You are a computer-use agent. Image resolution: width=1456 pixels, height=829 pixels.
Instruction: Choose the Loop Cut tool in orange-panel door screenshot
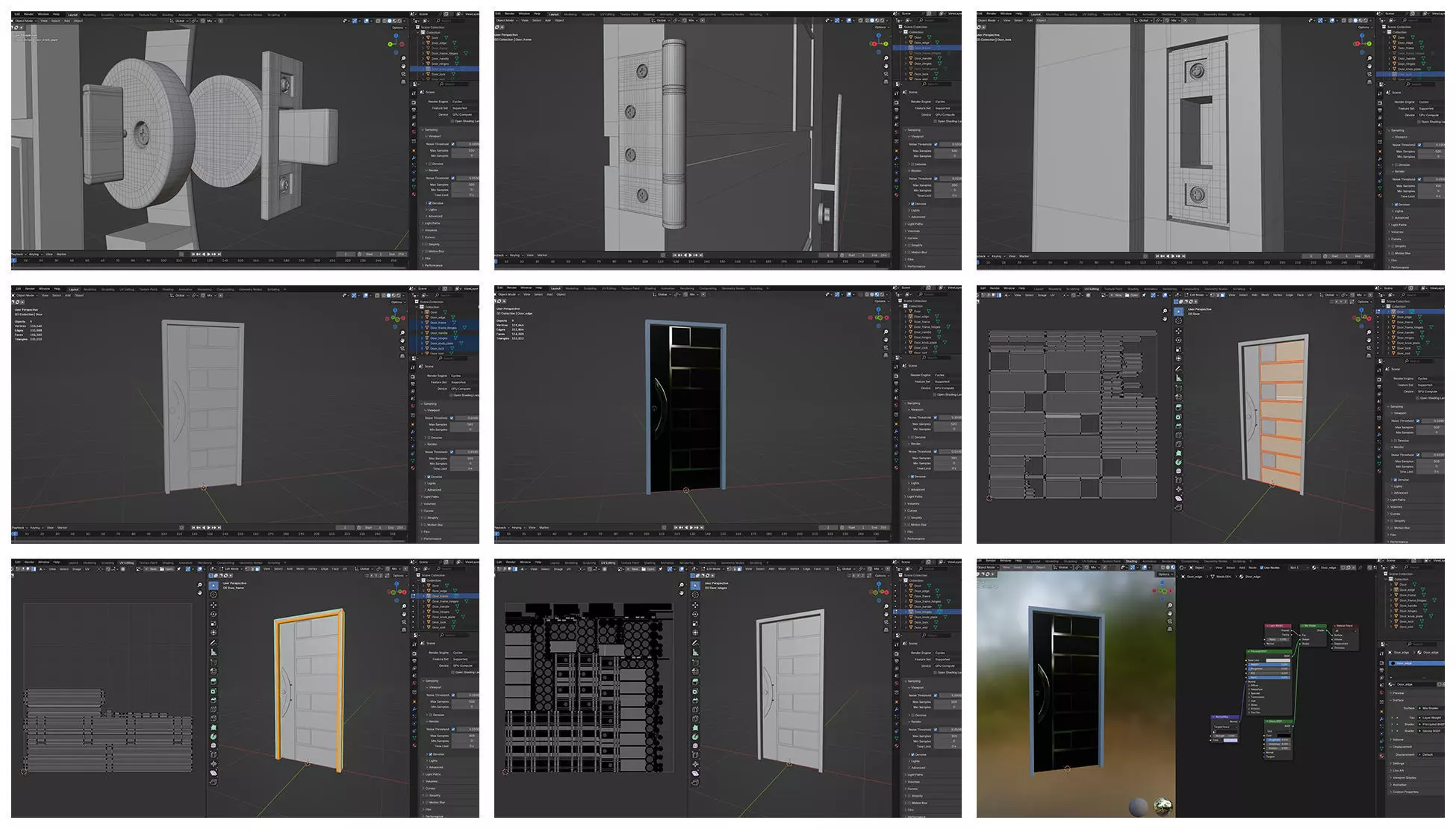tap(1178, 435)
